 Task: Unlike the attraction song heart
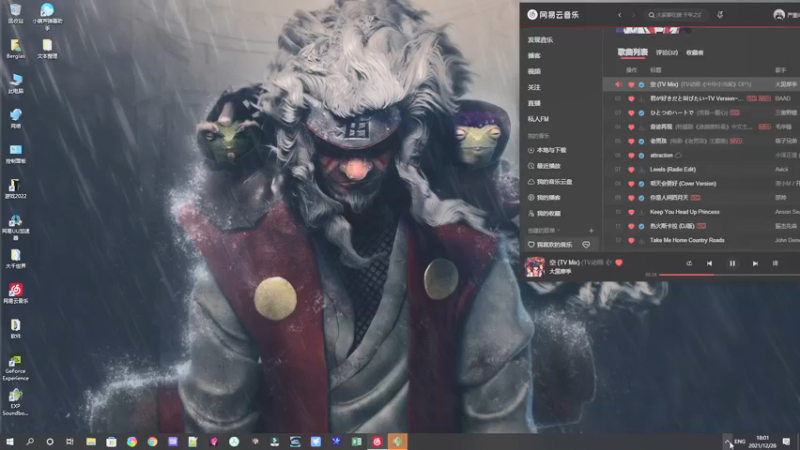tap(631, 156)
